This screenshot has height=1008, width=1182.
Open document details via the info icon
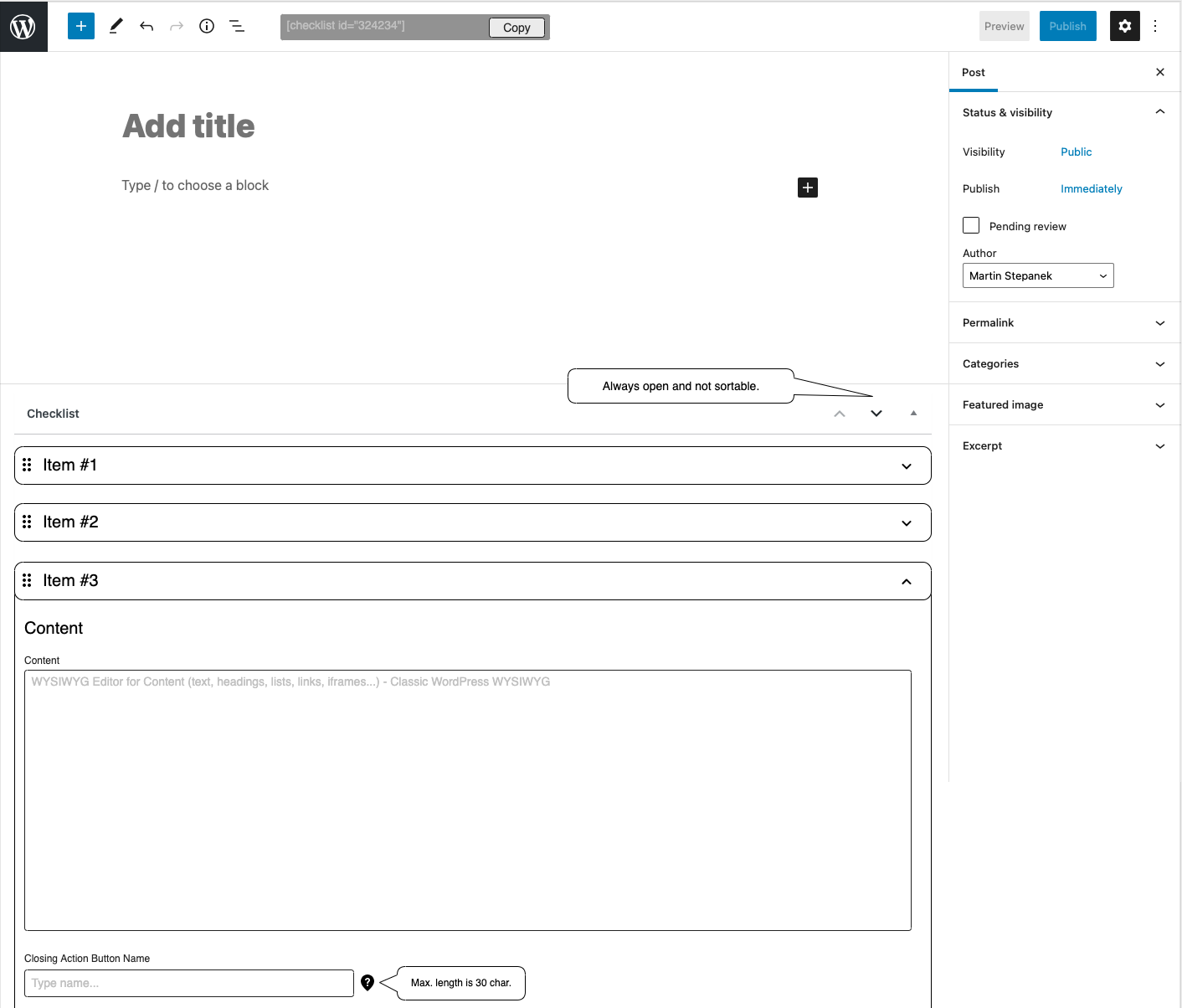pyautogui.click(x=206, y=26)
